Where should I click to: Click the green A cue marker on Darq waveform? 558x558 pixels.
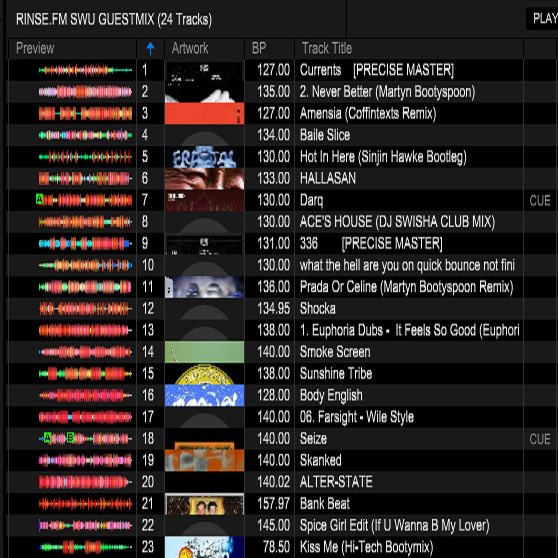[x=40, y=199]
